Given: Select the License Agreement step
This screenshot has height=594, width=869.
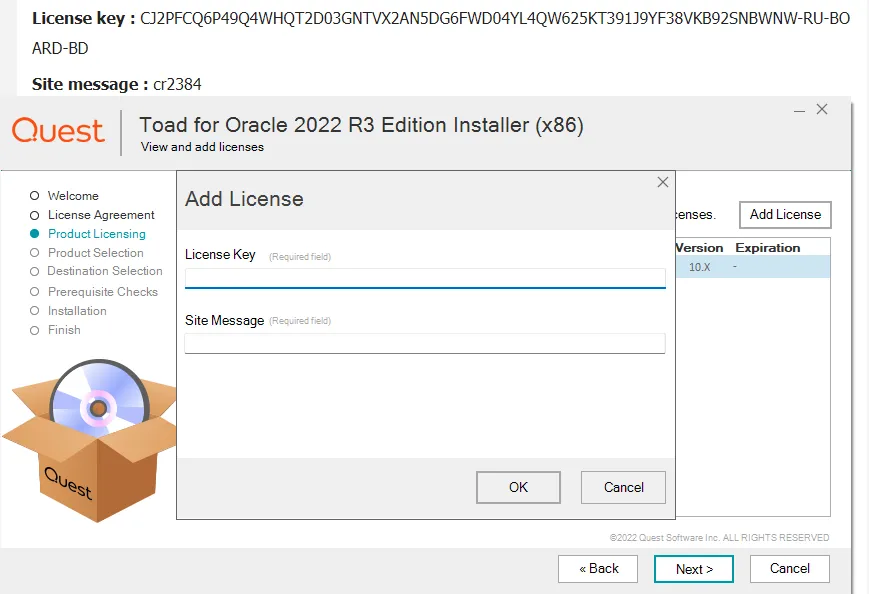Looking at the screenshot, I should pos(101,215).
